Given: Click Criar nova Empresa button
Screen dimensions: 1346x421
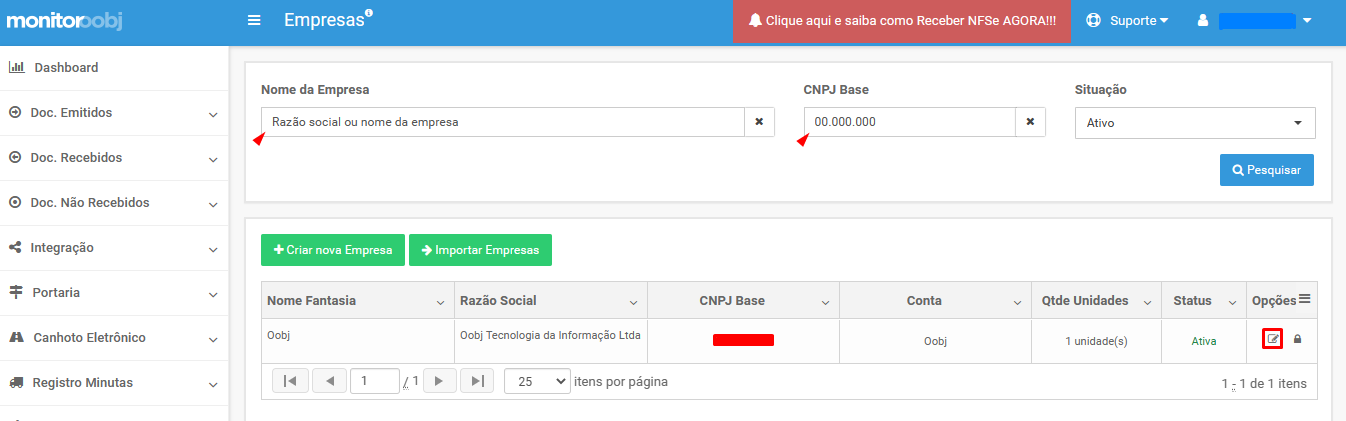Looking at the screenshot, I should coord(333,250).
